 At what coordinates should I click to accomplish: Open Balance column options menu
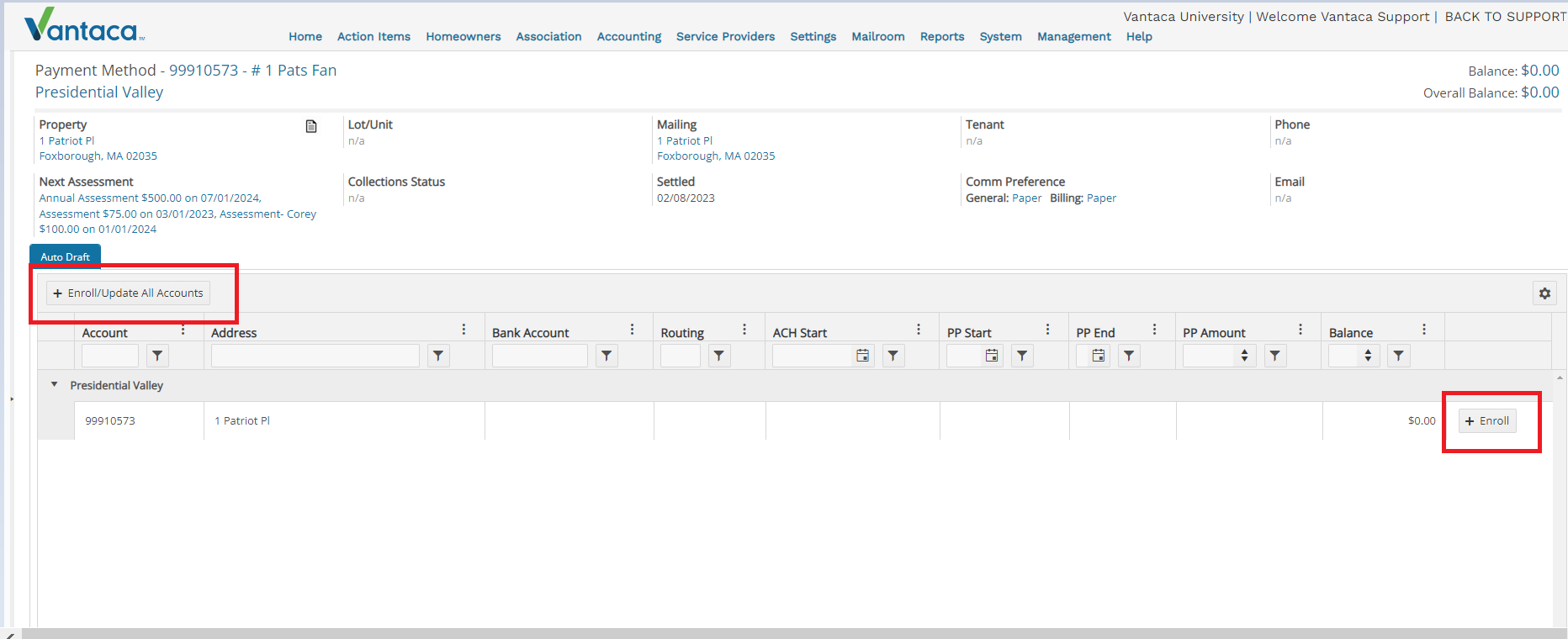pyautogui.click(x=1424, y=330)
